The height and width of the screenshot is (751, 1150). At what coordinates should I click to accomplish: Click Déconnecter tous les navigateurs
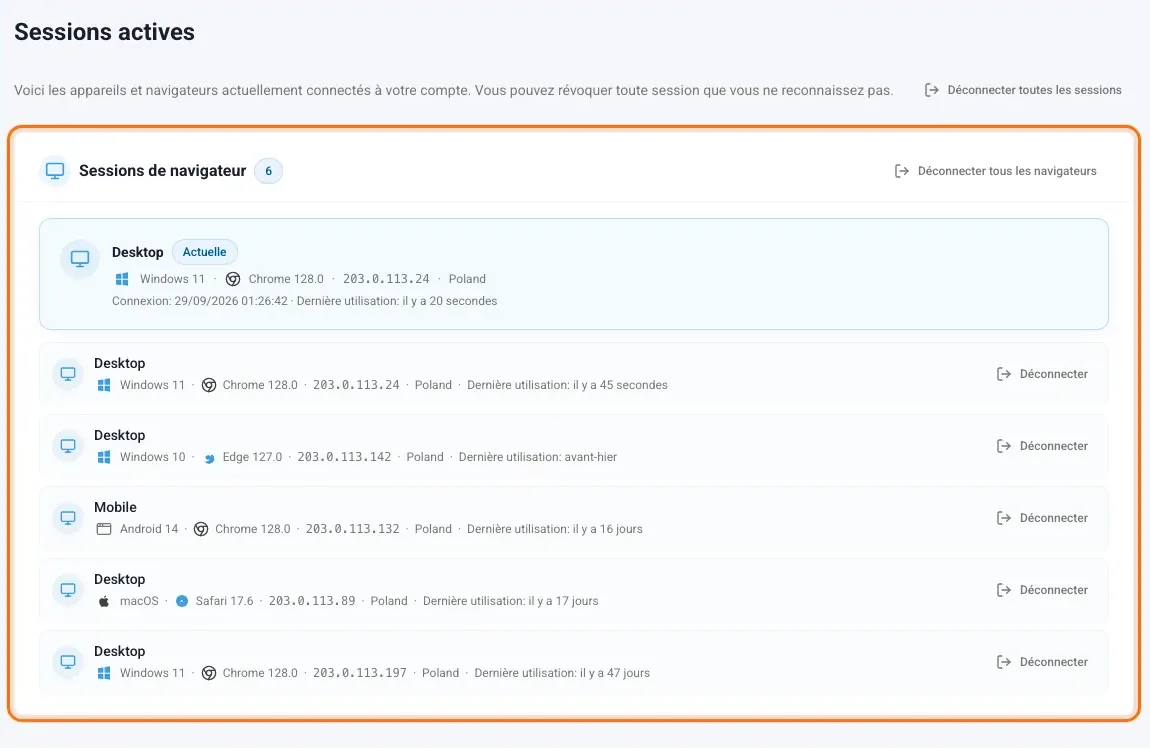996,171
